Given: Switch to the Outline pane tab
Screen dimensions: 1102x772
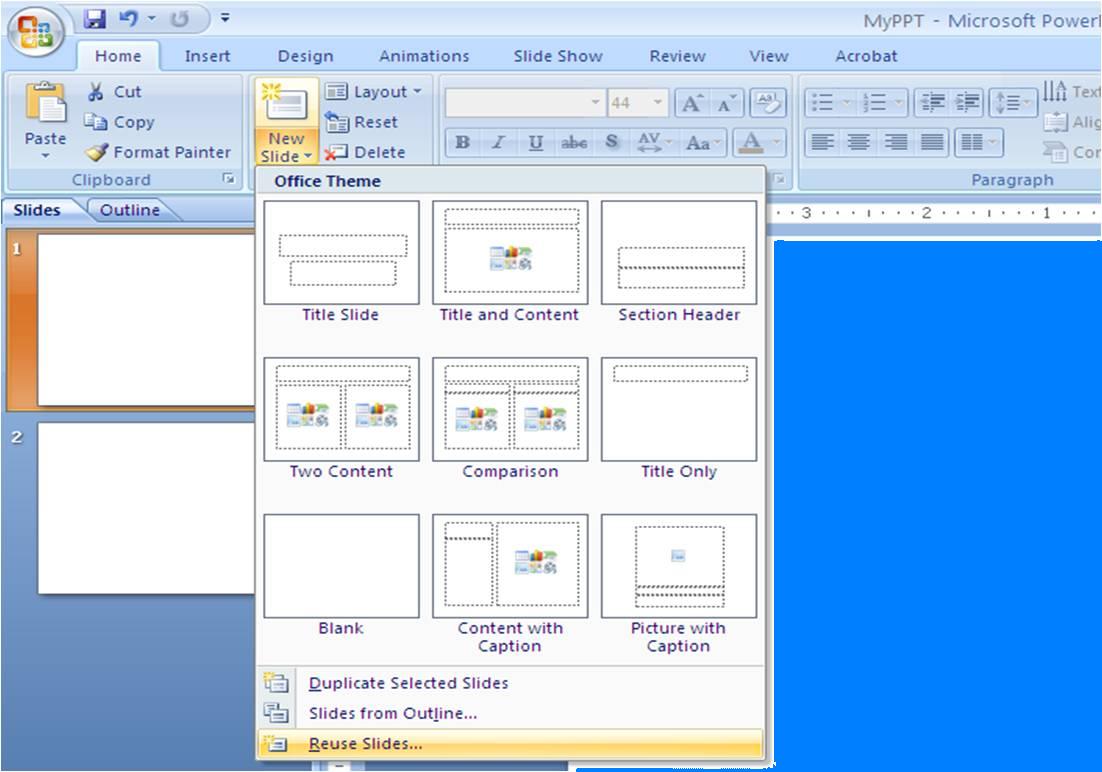Looking at the screenshot, I should 130,210.
